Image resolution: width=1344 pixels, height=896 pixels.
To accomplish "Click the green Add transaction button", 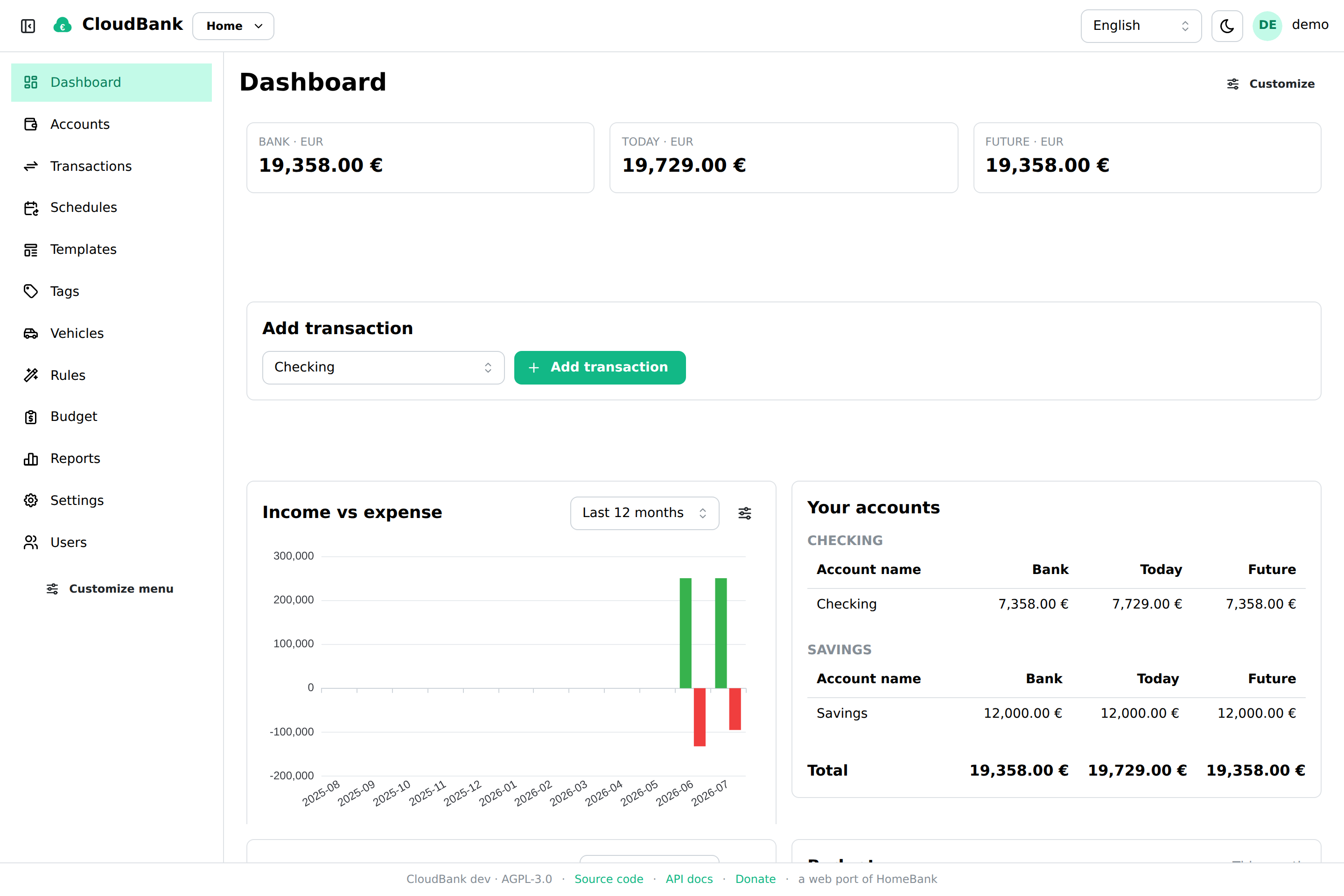I will (x=599, y=367).
